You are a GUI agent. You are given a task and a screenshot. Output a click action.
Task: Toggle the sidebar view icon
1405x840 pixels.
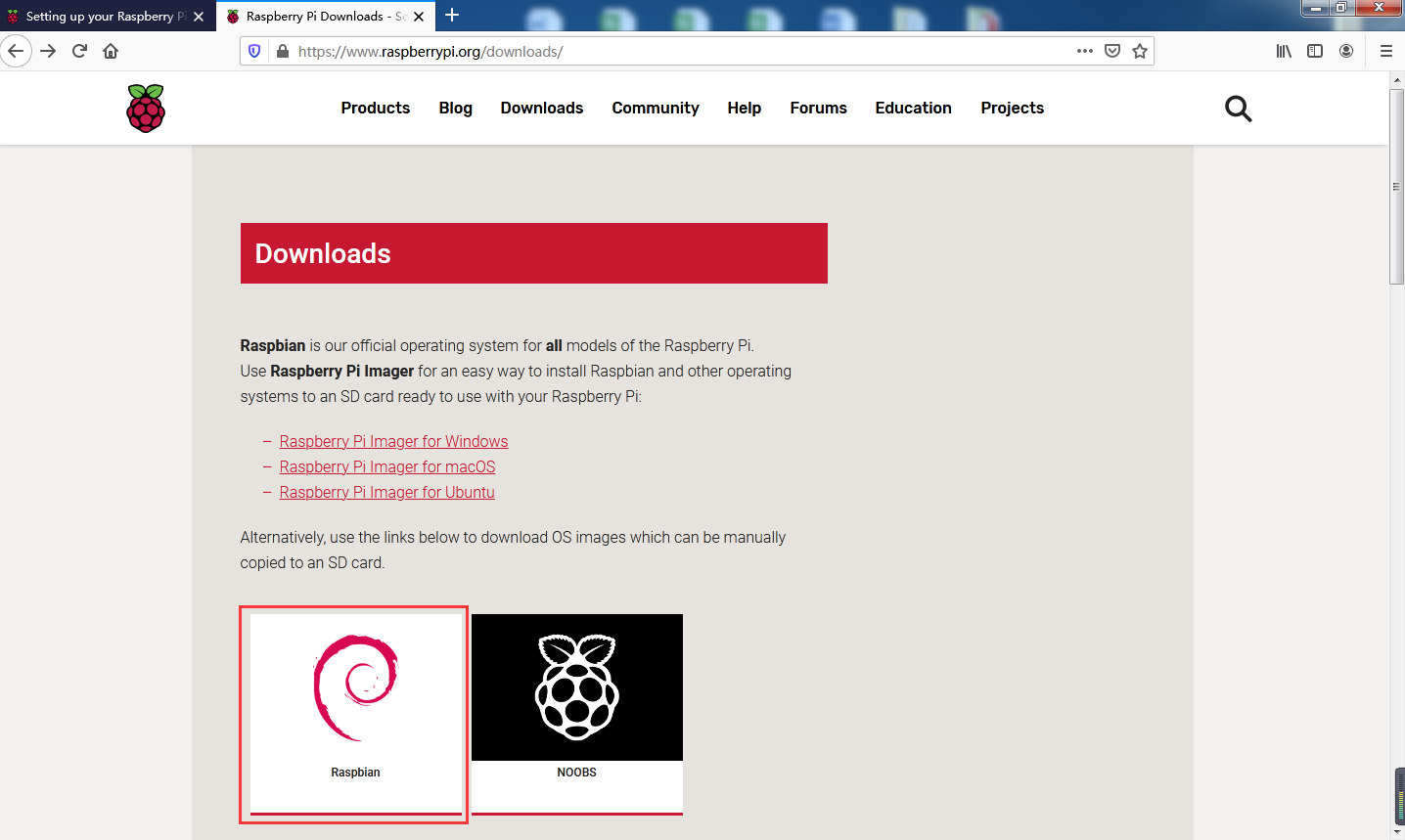[x=1315, y=51]
